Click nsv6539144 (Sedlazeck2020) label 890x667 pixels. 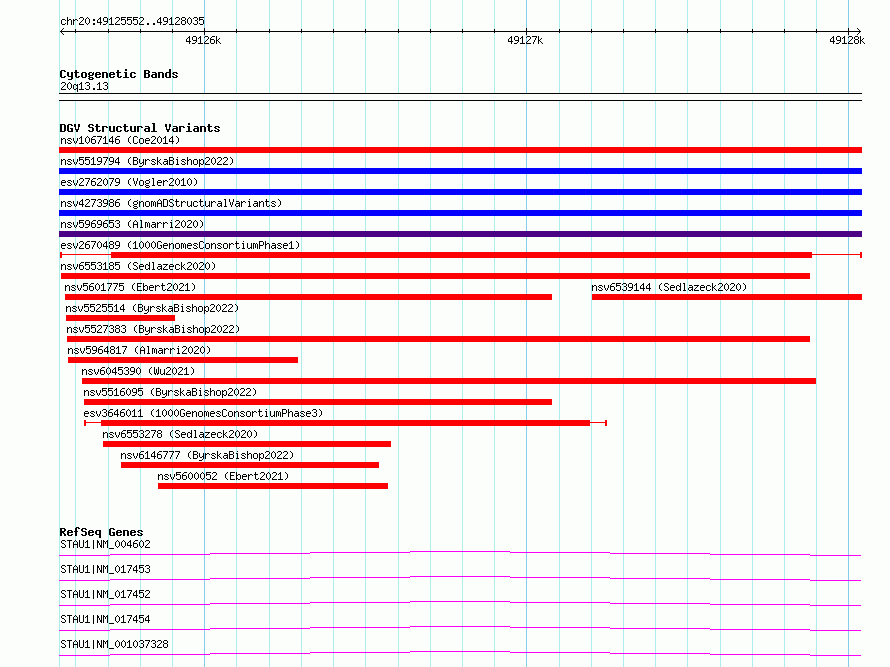coord(669,287)
